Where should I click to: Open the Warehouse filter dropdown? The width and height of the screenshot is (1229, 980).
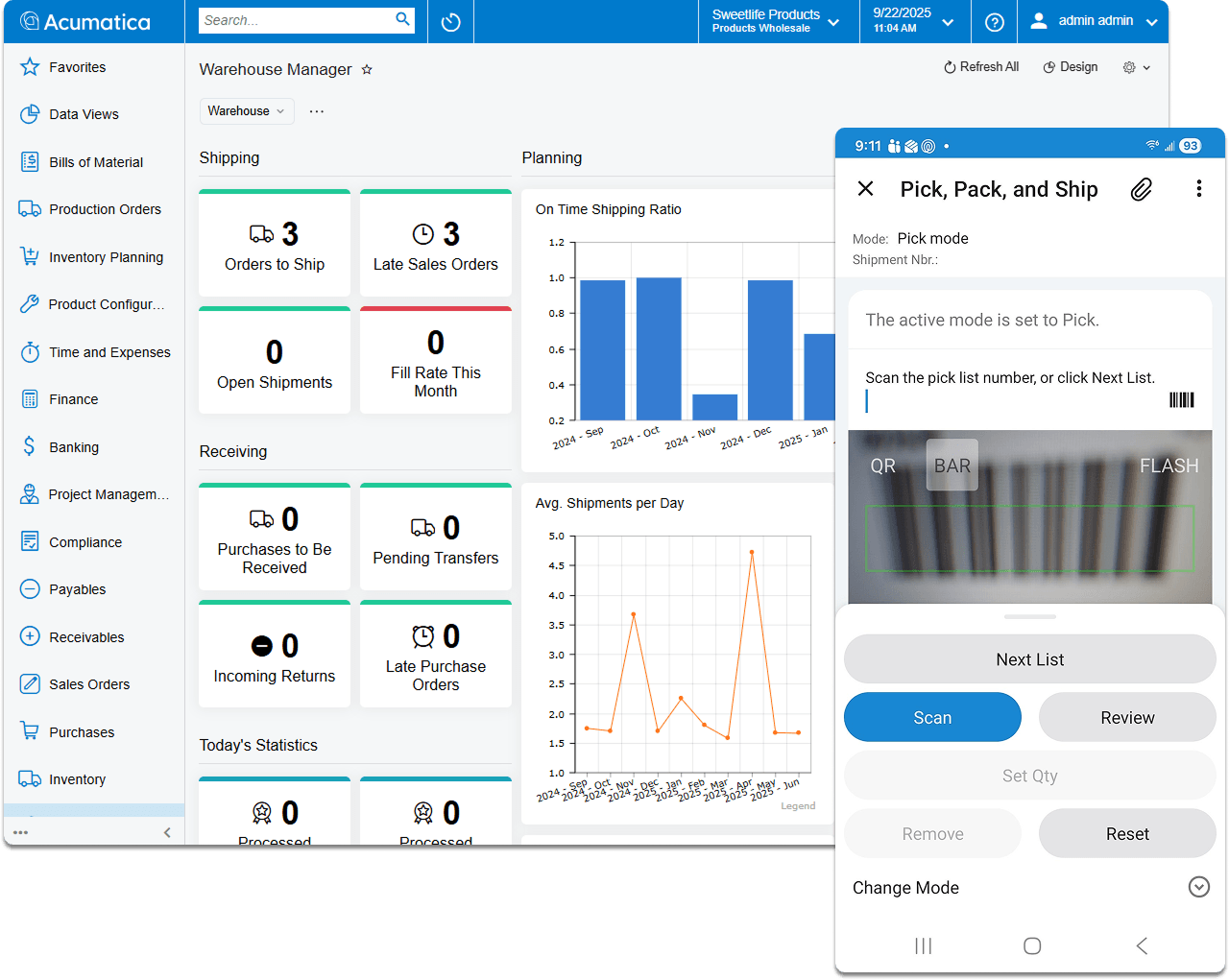click(247, 110)
